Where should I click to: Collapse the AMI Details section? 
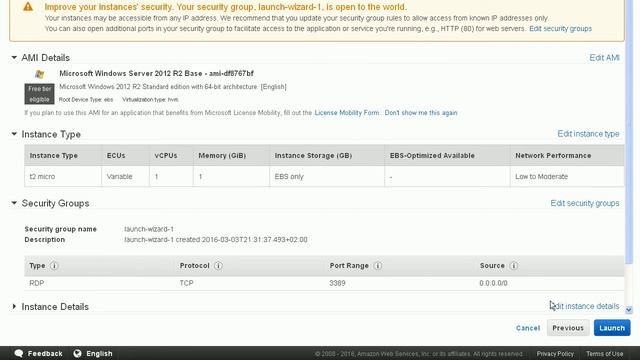[x=14, y=58]
